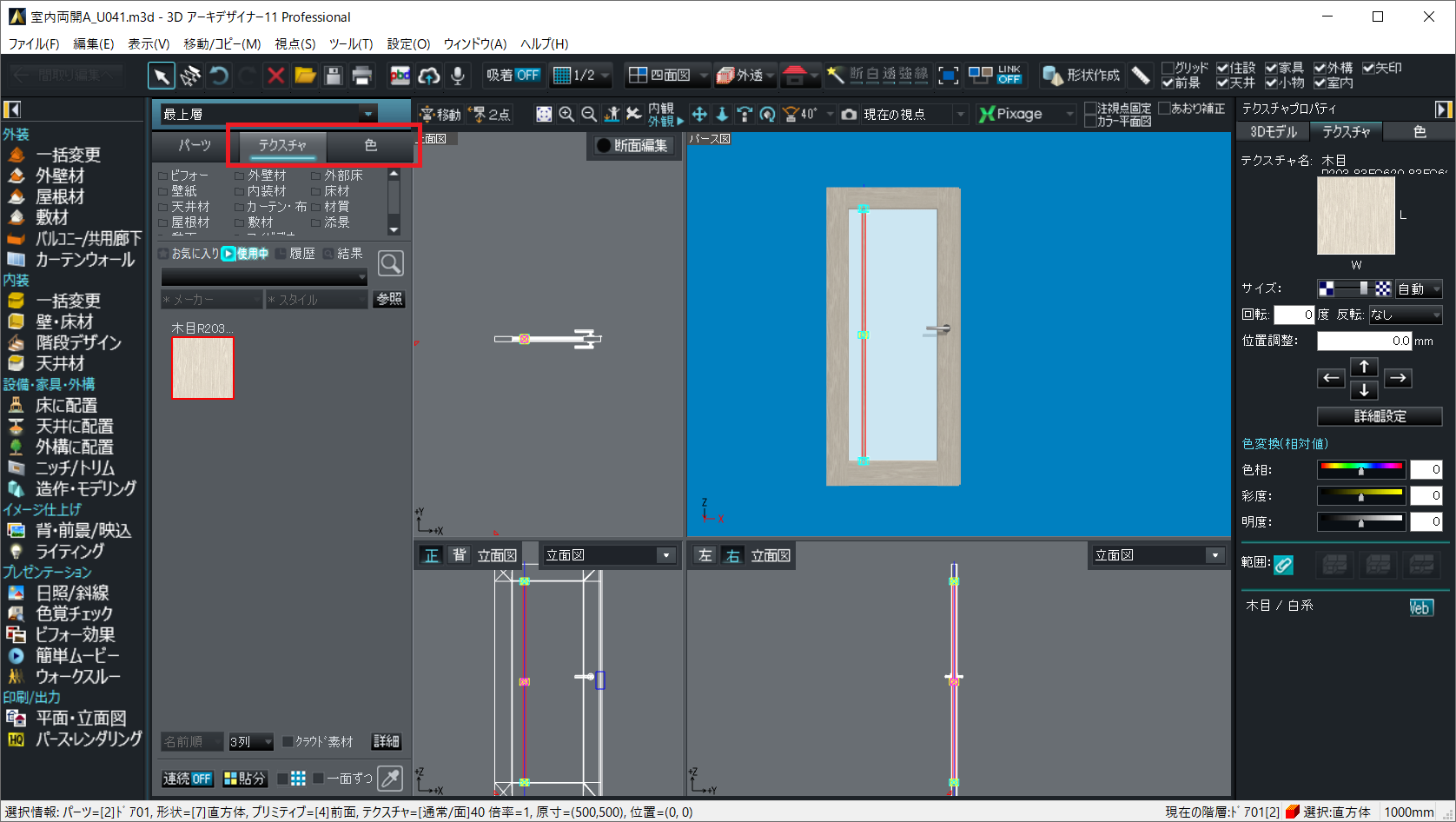
Task: Open the 表示(V) menu
Action: [149, 43]
